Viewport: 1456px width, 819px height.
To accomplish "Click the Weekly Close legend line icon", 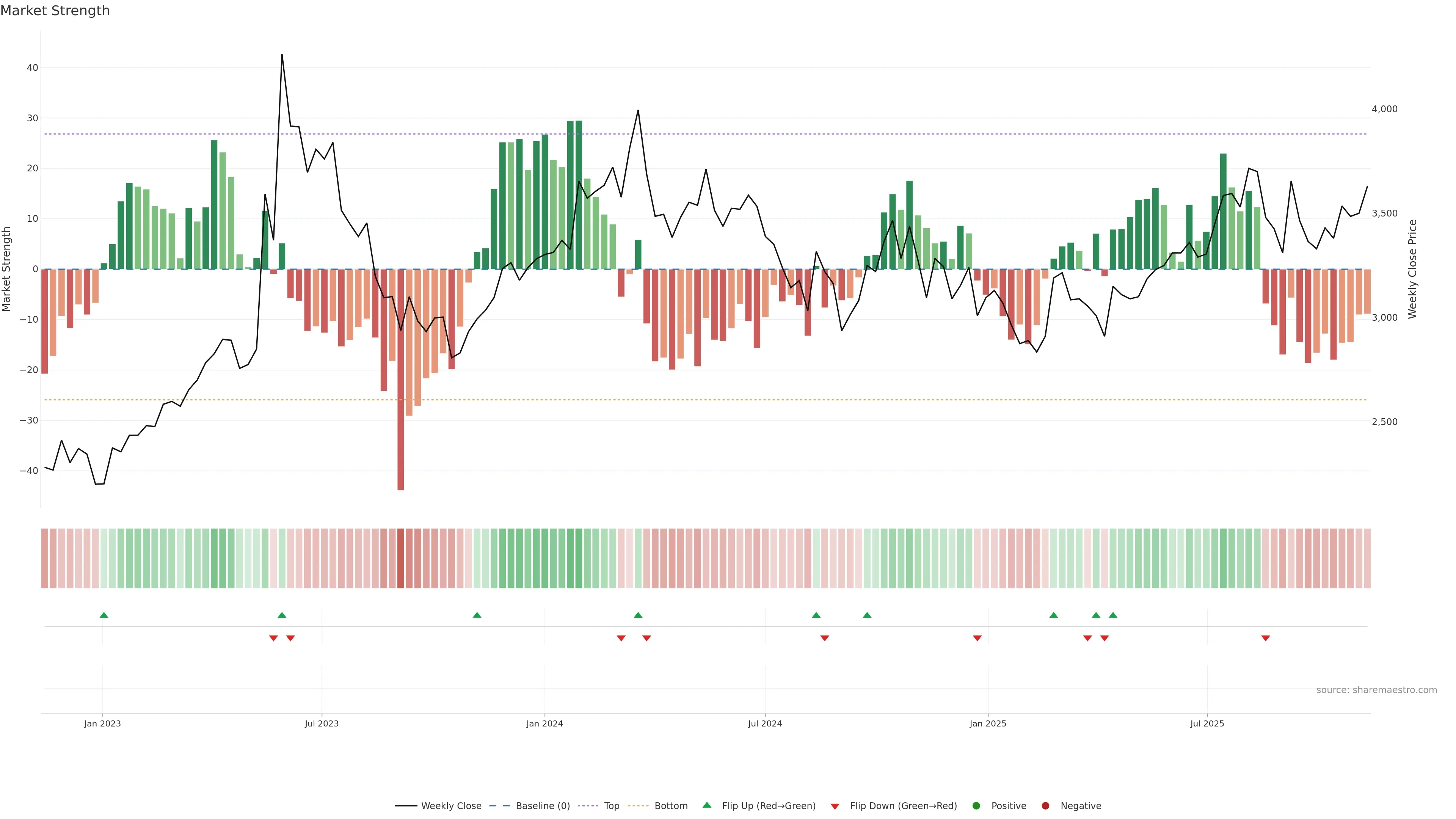I will [x=406, y=805].
